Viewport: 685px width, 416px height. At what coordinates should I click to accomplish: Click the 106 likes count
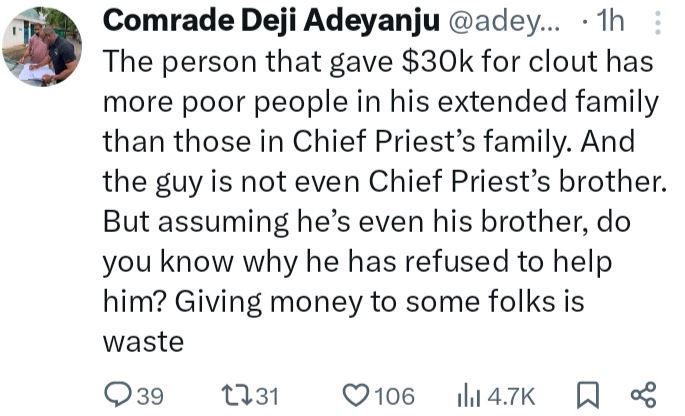pos(393,396)
